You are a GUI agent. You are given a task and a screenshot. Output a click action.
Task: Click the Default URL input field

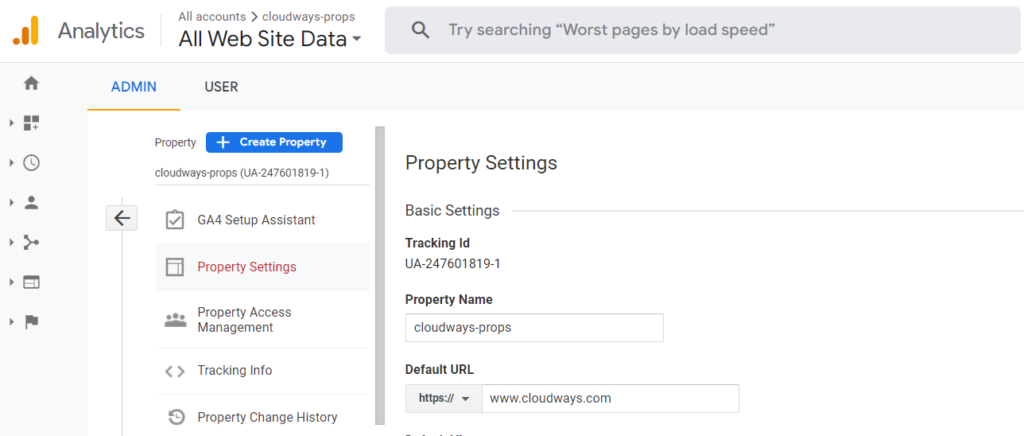[611, 398]
